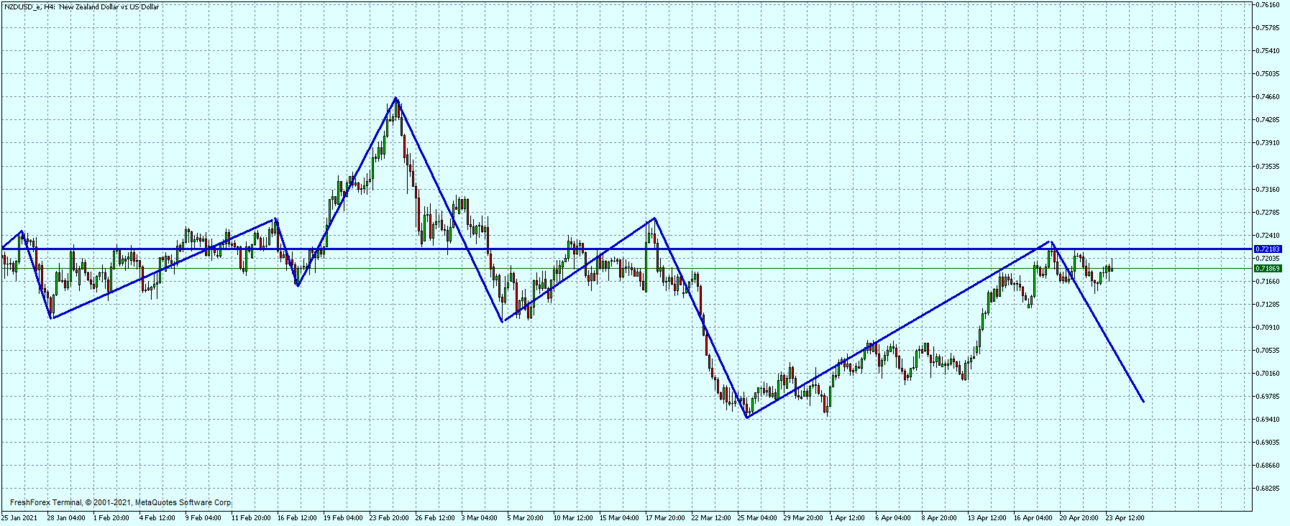Click the 0.70535 price scale label
This screenshot has height=526, width=1290.
[x=1268, y=350]
